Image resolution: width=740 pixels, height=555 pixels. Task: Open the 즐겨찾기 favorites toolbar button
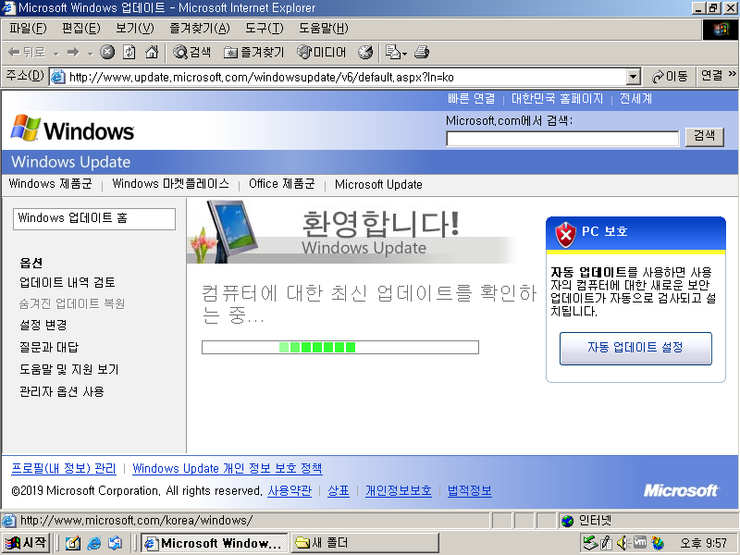(254, 52)
